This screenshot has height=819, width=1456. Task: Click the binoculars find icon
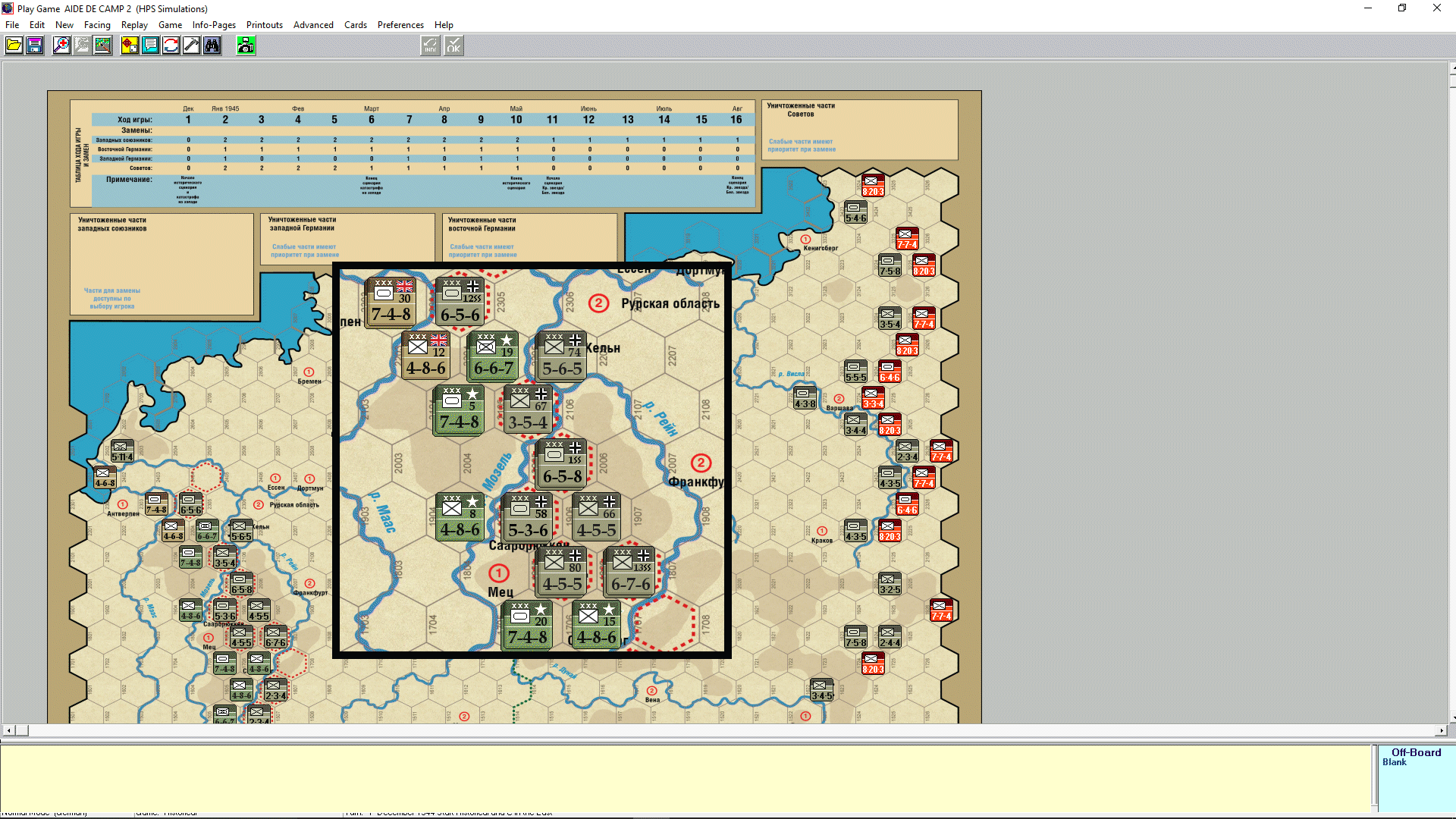[x=212, y=45]
